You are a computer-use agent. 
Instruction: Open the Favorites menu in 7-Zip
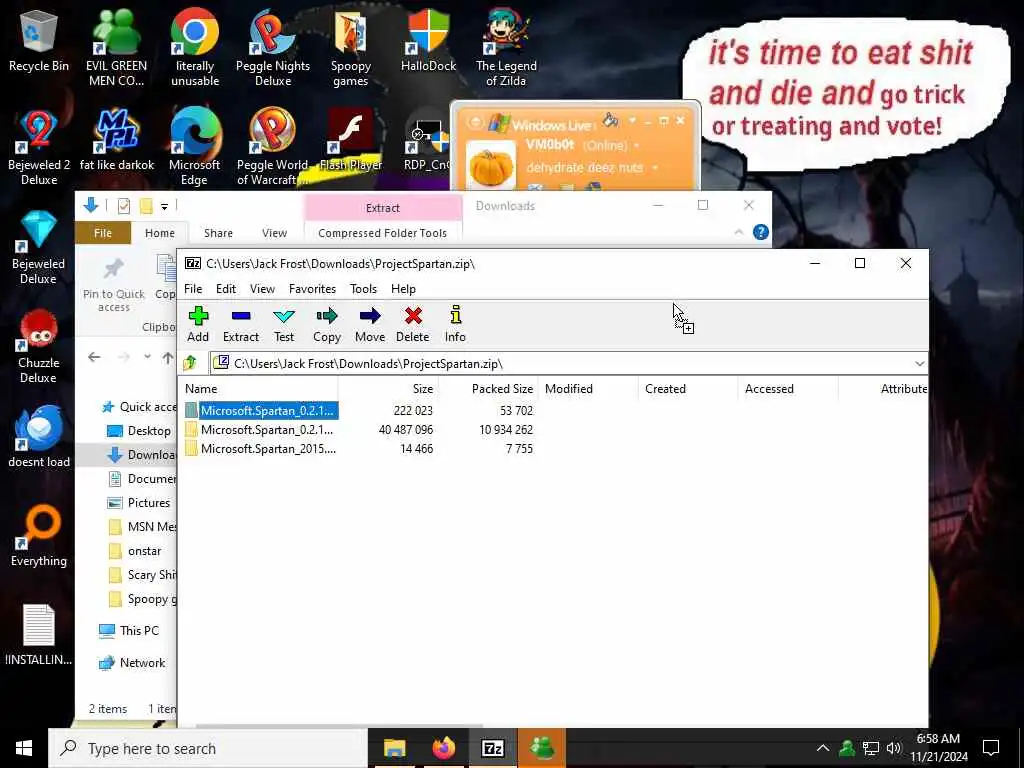click(x=312, y=289)
